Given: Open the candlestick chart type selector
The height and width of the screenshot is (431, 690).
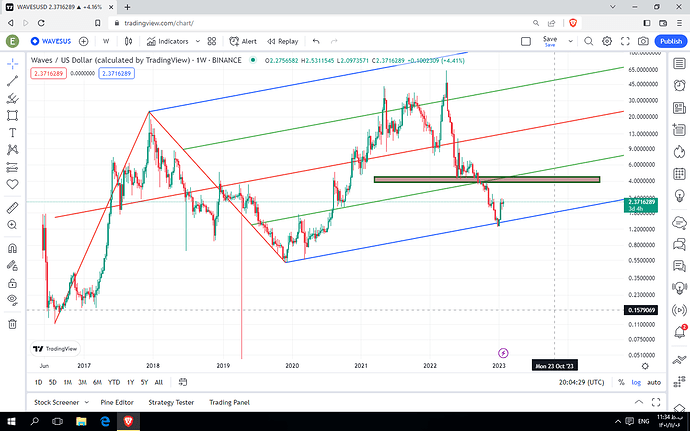Looking at the screenshot, I should (128, 41).
